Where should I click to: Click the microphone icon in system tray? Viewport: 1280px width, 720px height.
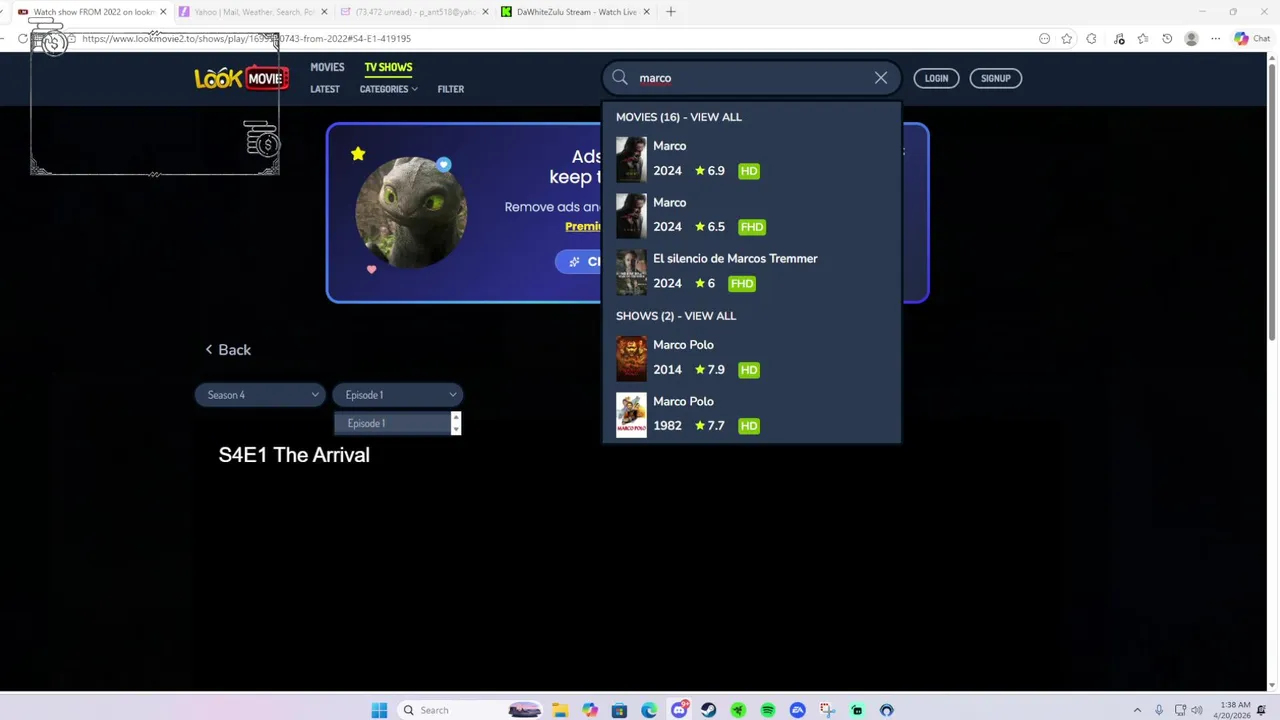pos(1159,710)
